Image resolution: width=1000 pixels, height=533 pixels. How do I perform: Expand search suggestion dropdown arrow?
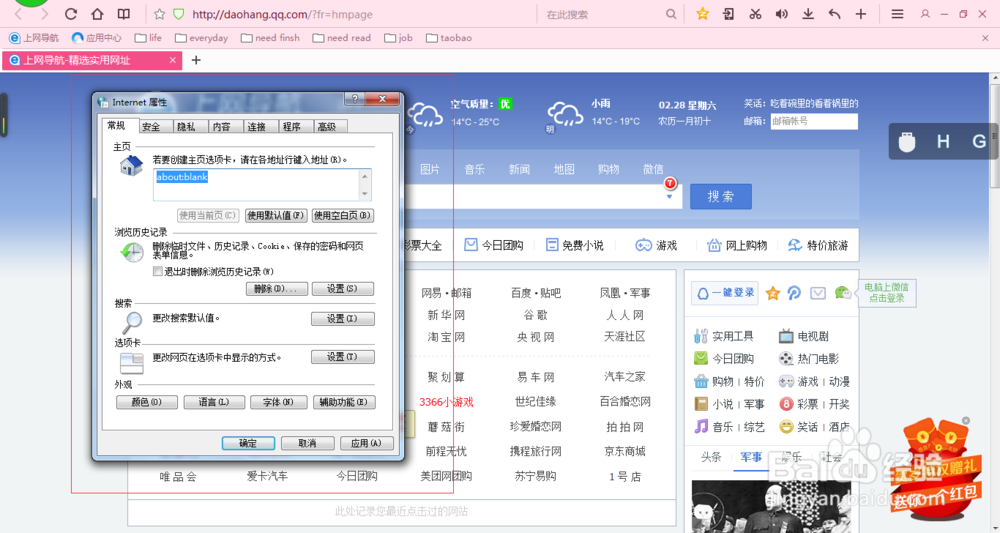pyautogui.click(x=670, y=197)
